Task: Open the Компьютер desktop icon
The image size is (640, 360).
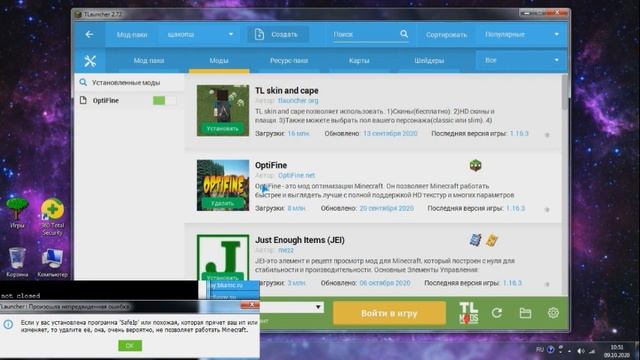Action: [x=52, y=262]
